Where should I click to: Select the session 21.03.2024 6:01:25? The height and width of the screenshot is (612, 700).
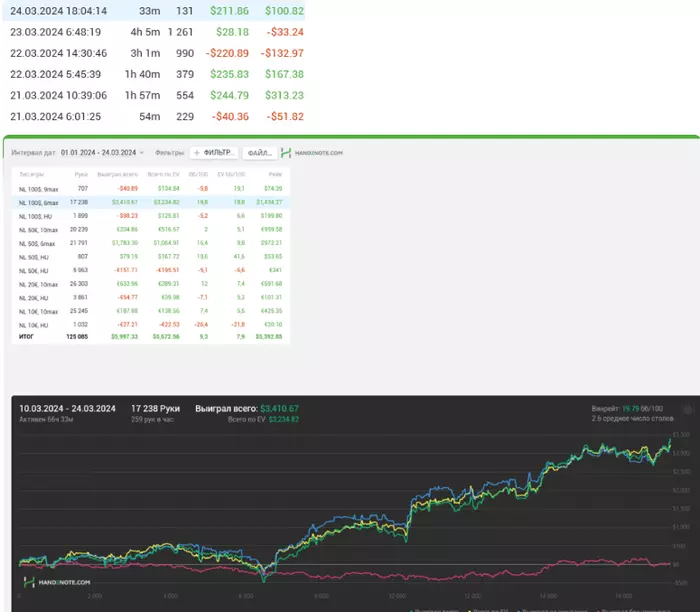[x=154, y=117]
